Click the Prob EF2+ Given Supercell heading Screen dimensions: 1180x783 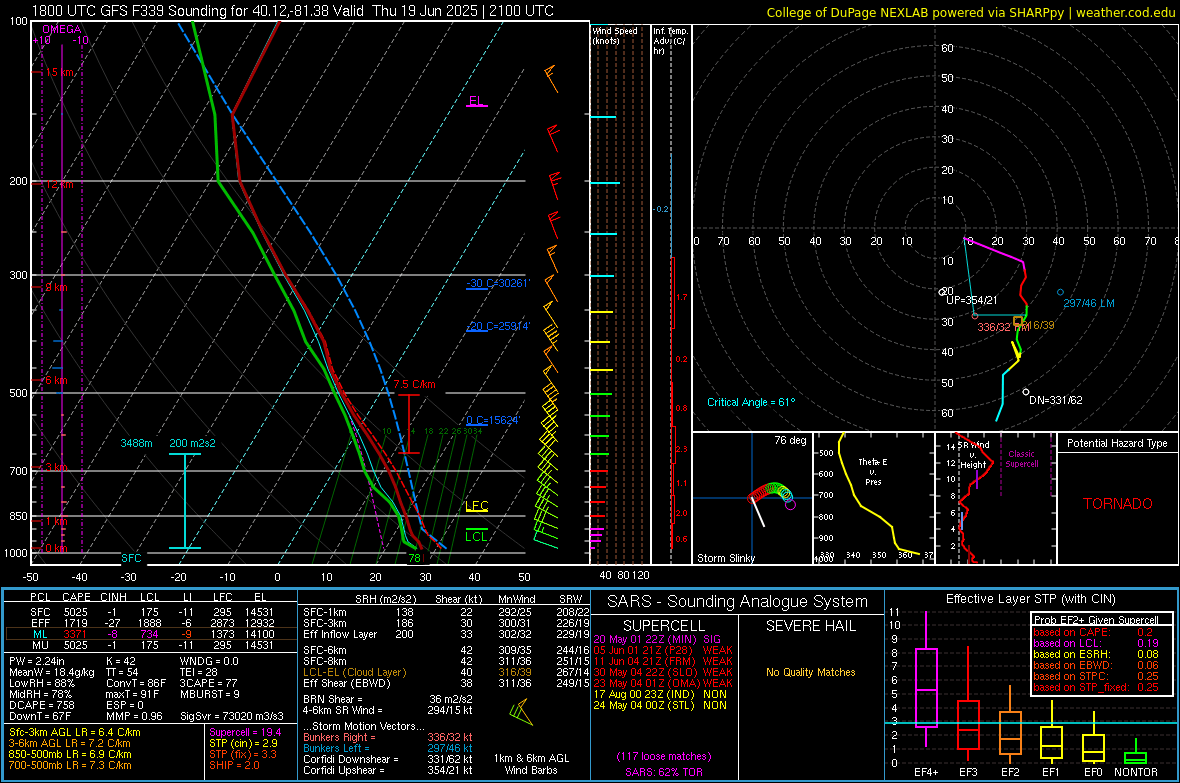click(1096, 620)
